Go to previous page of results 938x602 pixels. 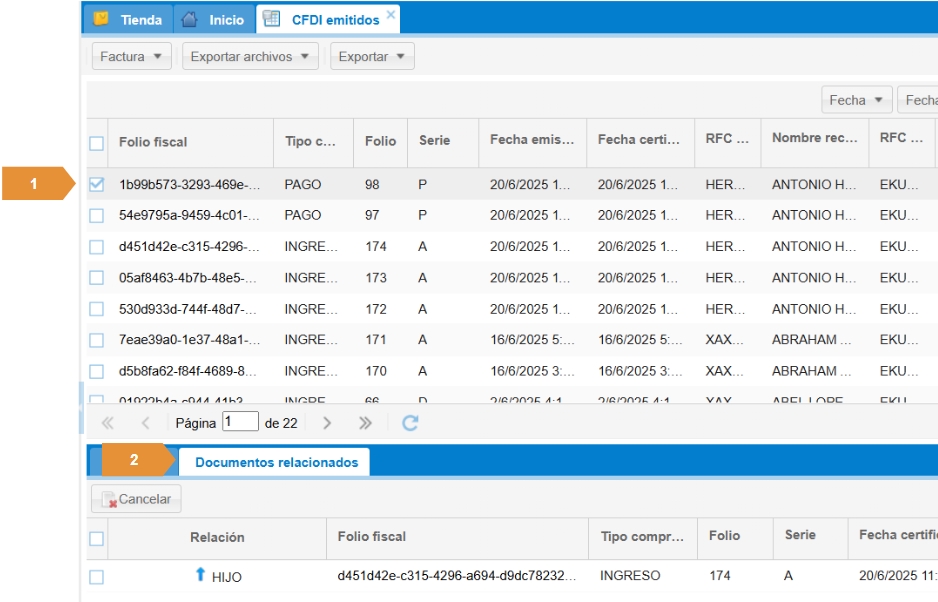coord(145,423)
